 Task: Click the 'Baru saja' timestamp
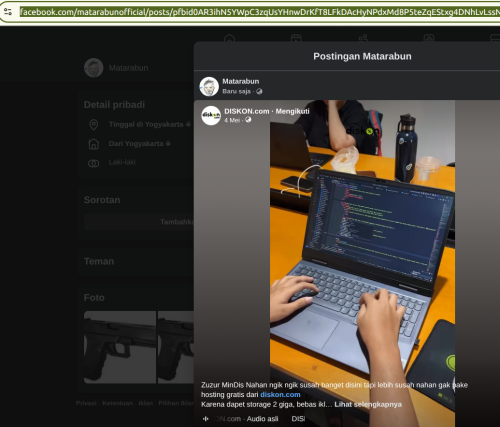point(236,91)
